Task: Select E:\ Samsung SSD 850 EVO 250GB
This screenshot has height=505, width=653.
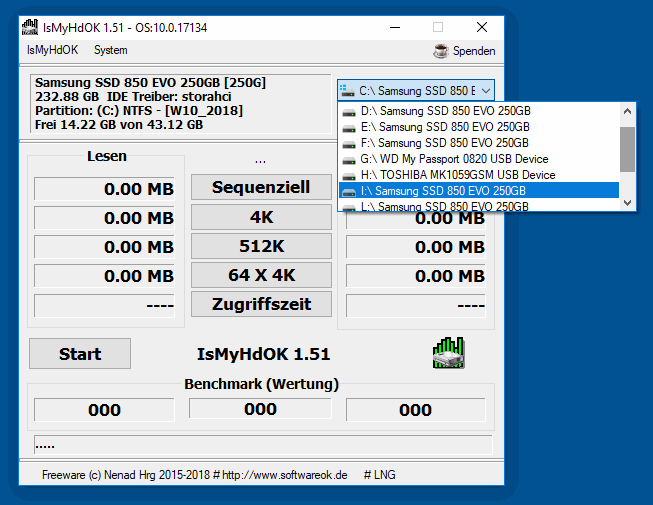Action: tap(479, 127)
